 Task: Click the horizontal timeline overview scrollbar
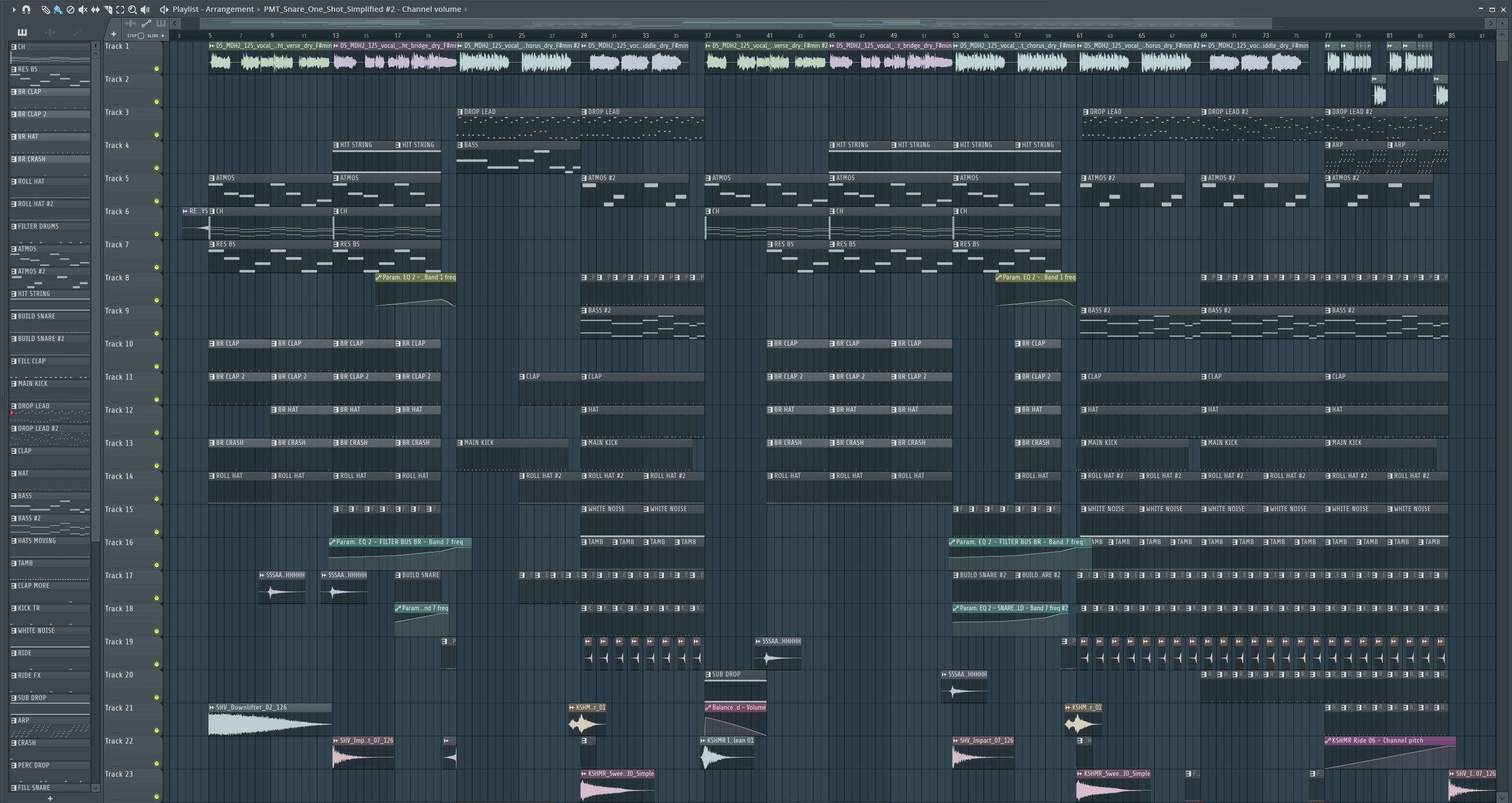[x=735, y=24]
